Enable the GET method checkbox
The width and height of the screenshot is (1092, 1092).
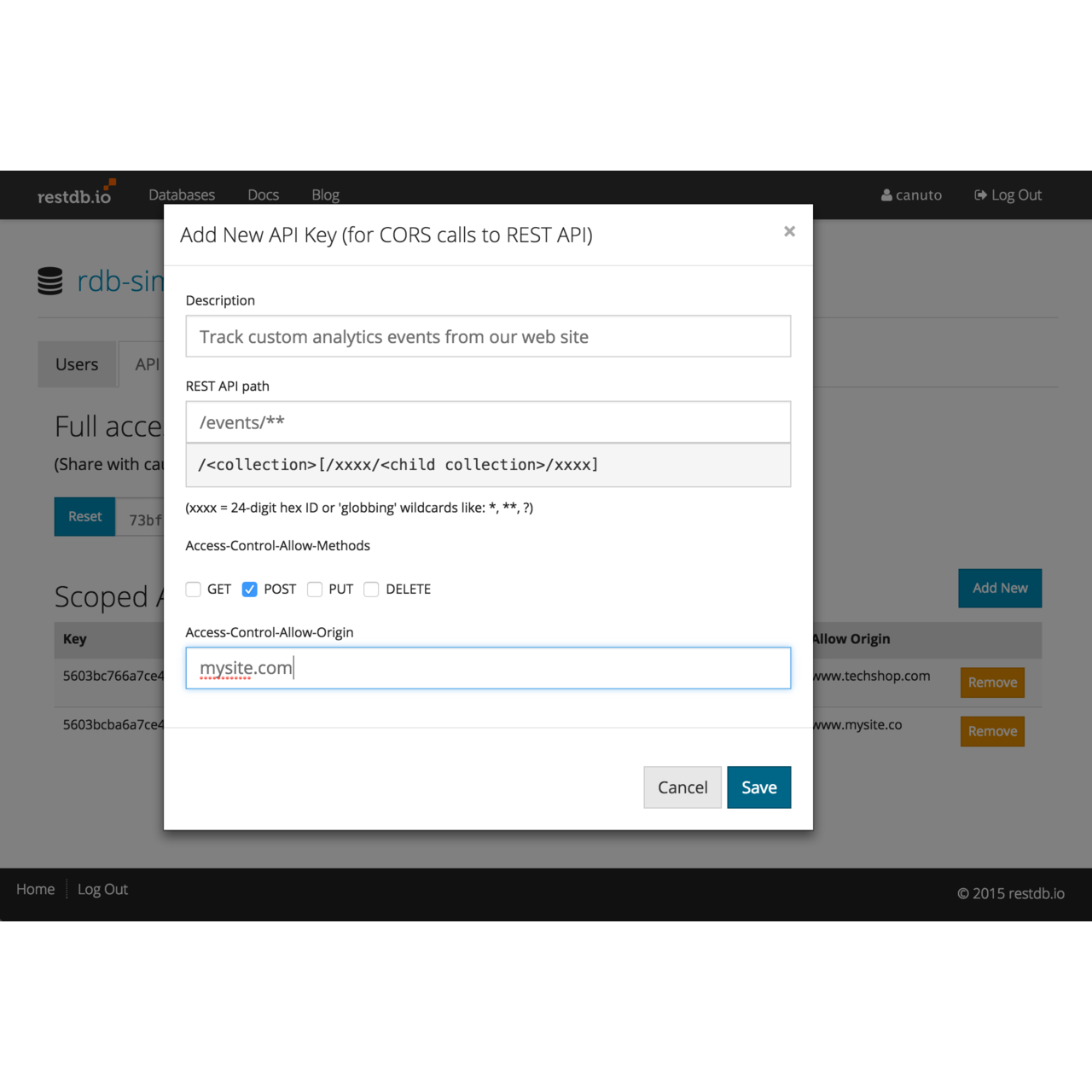[x=193, y=589]
